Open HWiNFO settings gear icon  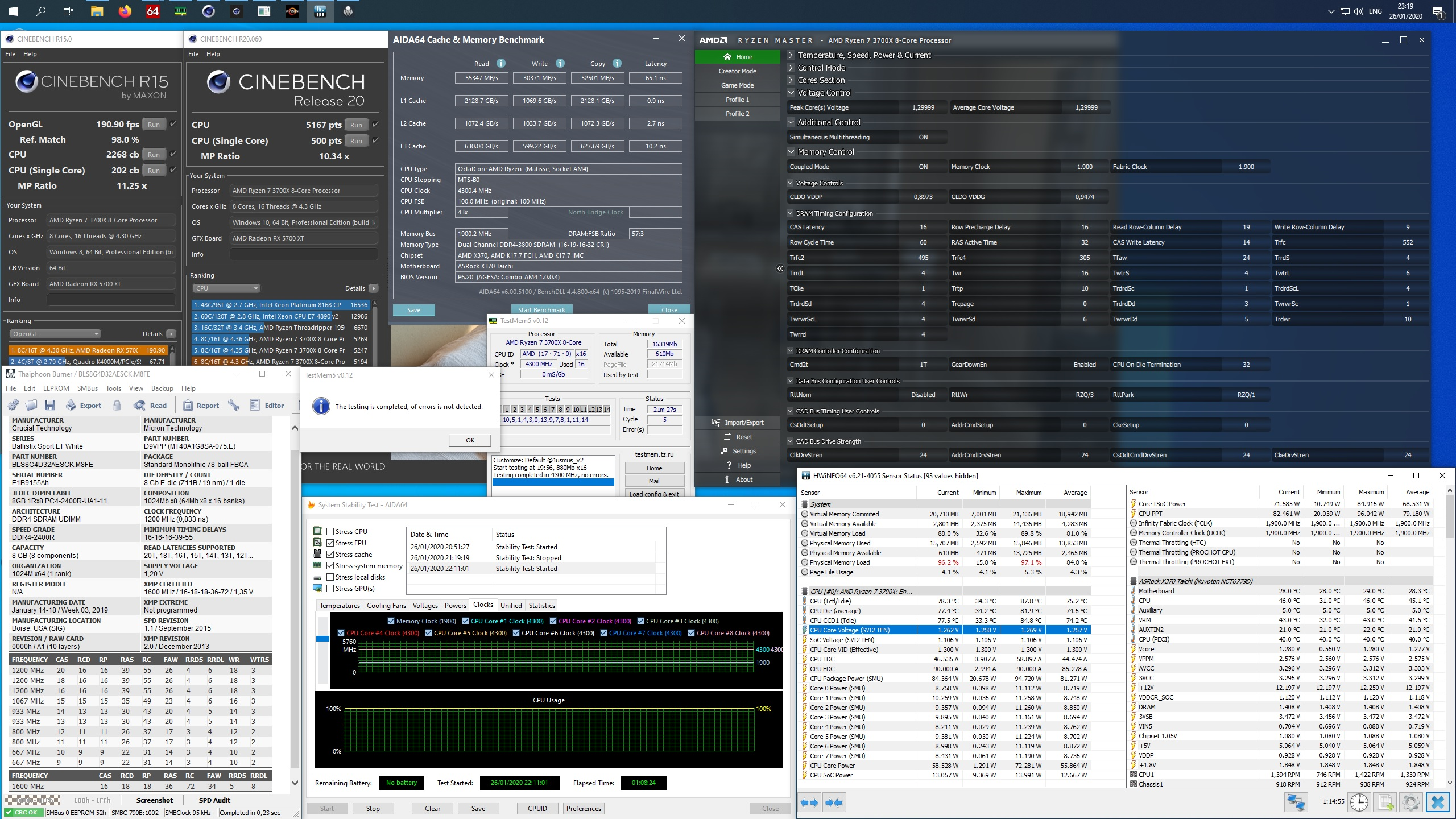point(1411,803)
